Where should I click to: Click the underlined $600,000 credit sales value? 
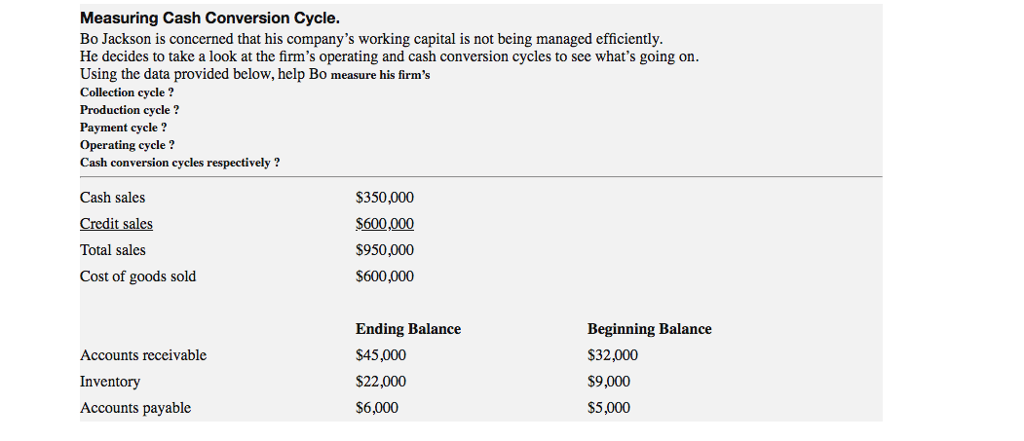coord(385,224)
